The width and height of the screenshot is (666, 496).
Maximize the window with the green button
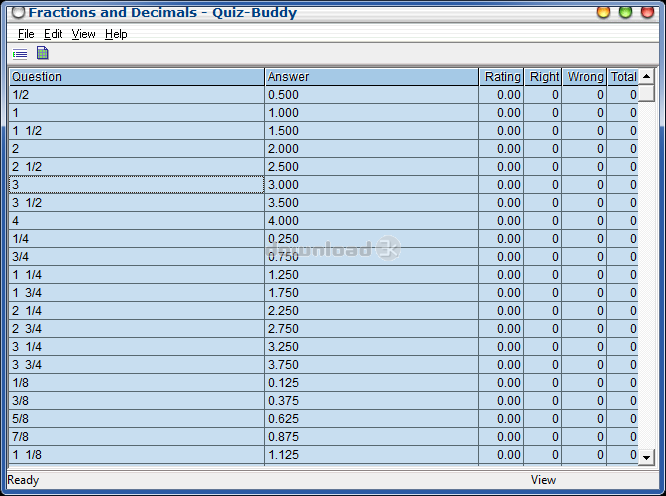pos(625,12)
